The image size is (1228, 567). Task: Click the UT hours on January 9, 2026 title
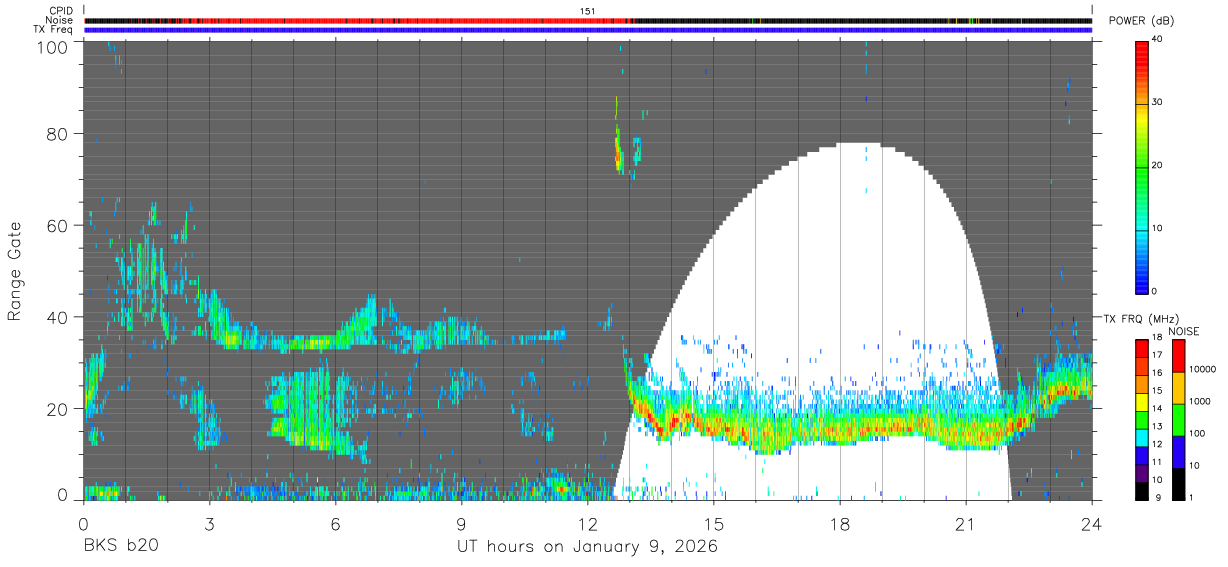(x=587, y=548)
